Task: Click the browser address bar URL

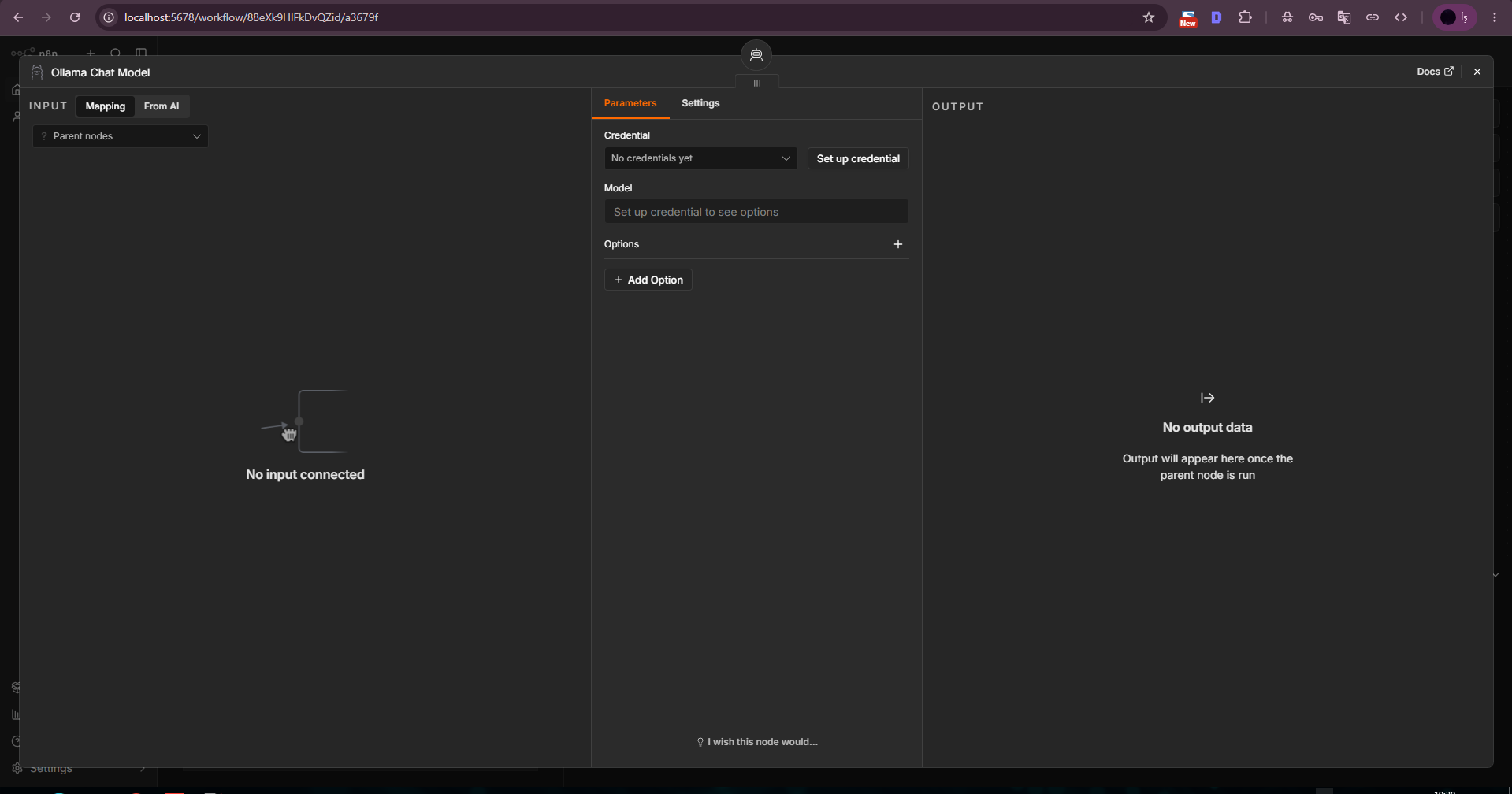Action: [x=251, y=17]
